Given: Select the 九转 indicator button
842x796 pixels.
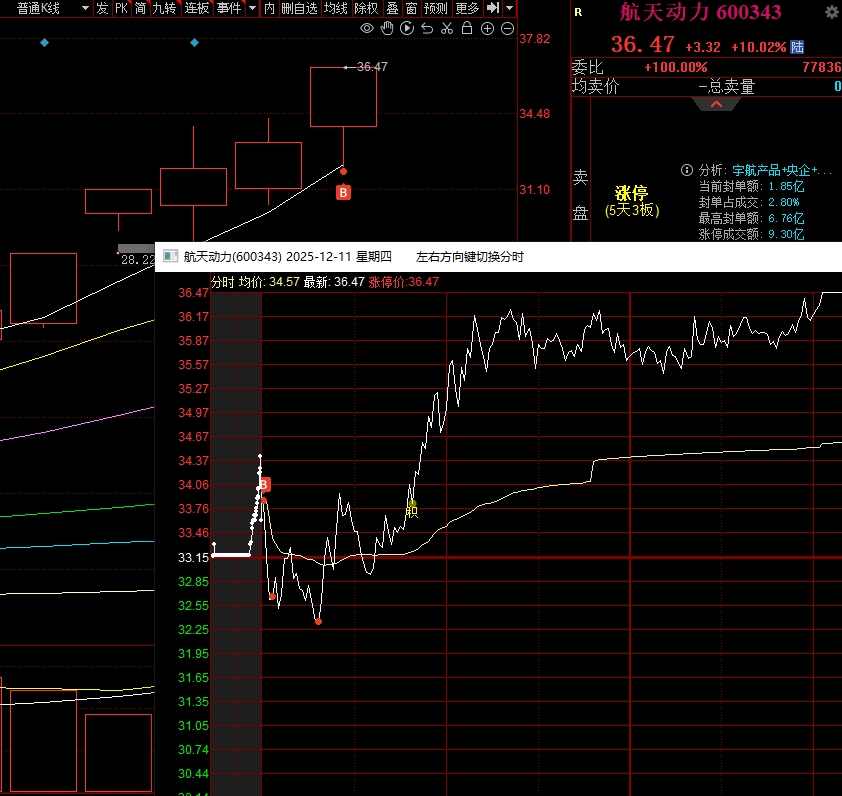Looking at the screenshot, I should click(164, 8).
